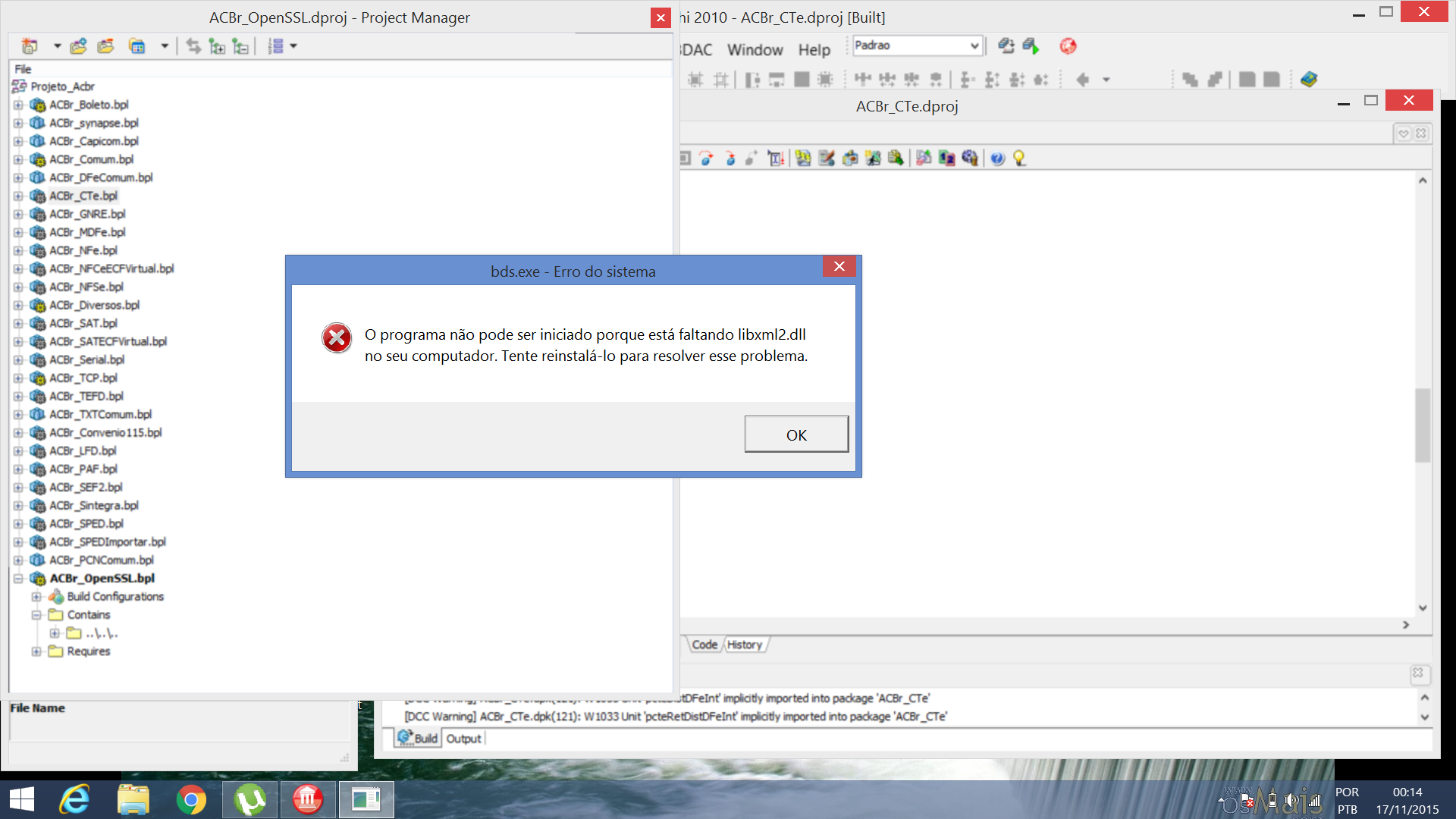The height and width of the screenshot is (819, 1456).
Task: Click the POR PTB language indicator
Action: pos(1348,801)
